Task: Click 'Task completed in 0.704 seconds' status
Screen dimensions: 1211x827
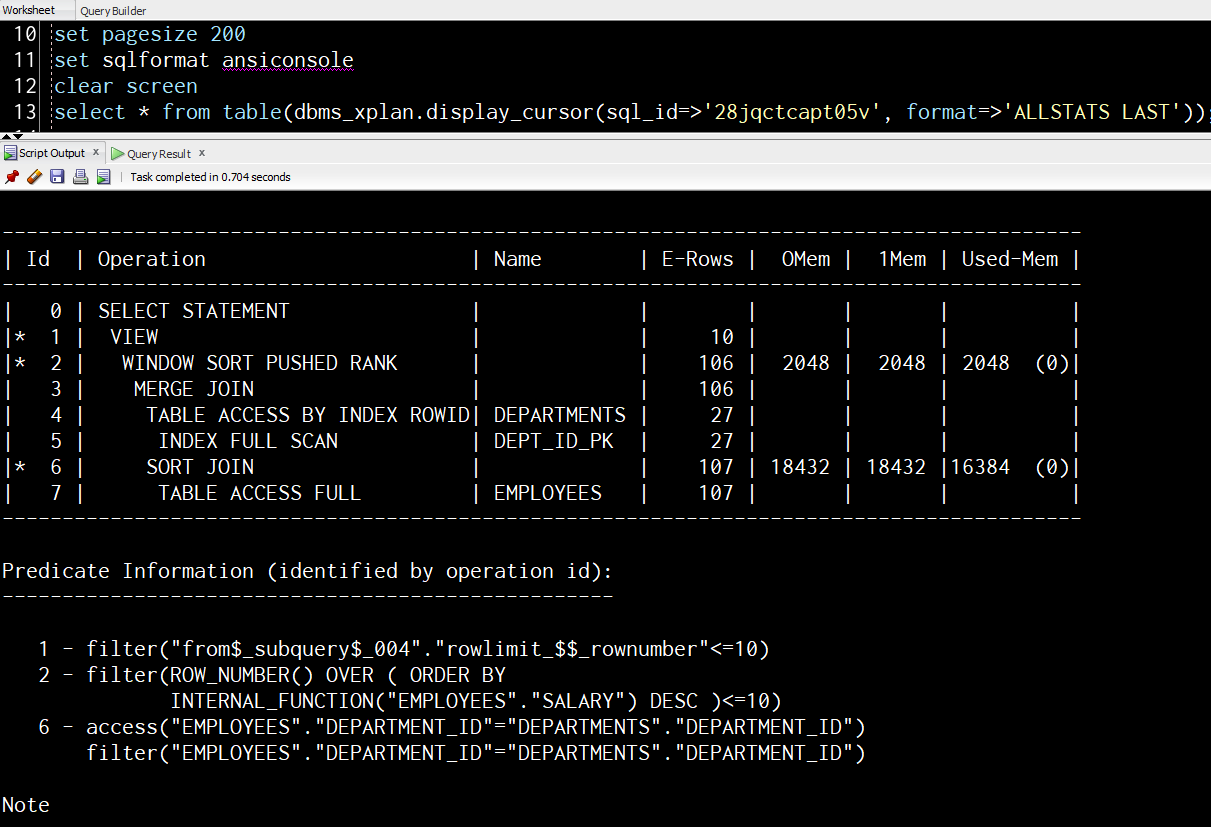Action: click(x=211, y=177)
